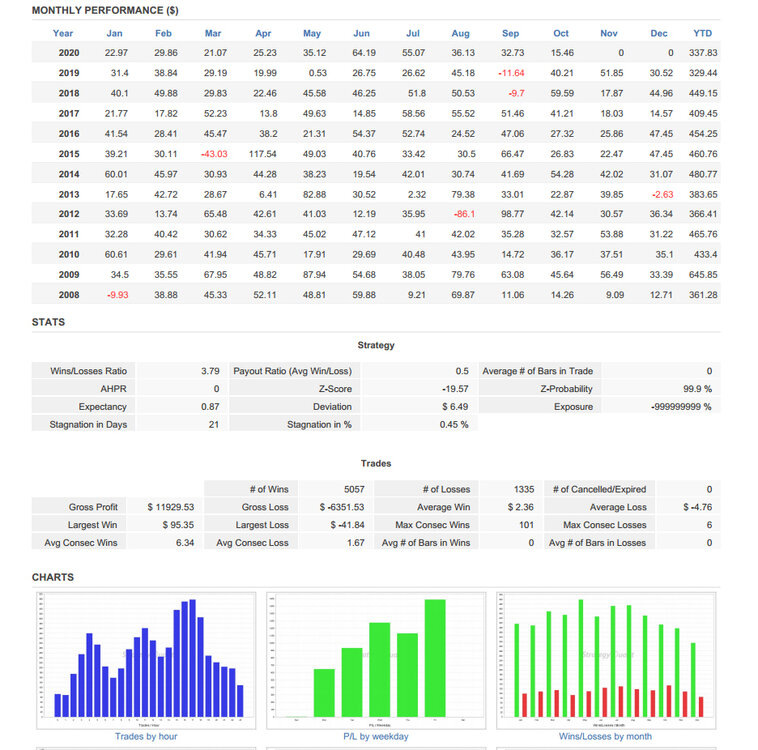Click the Sep column header

tap(510, 33)
